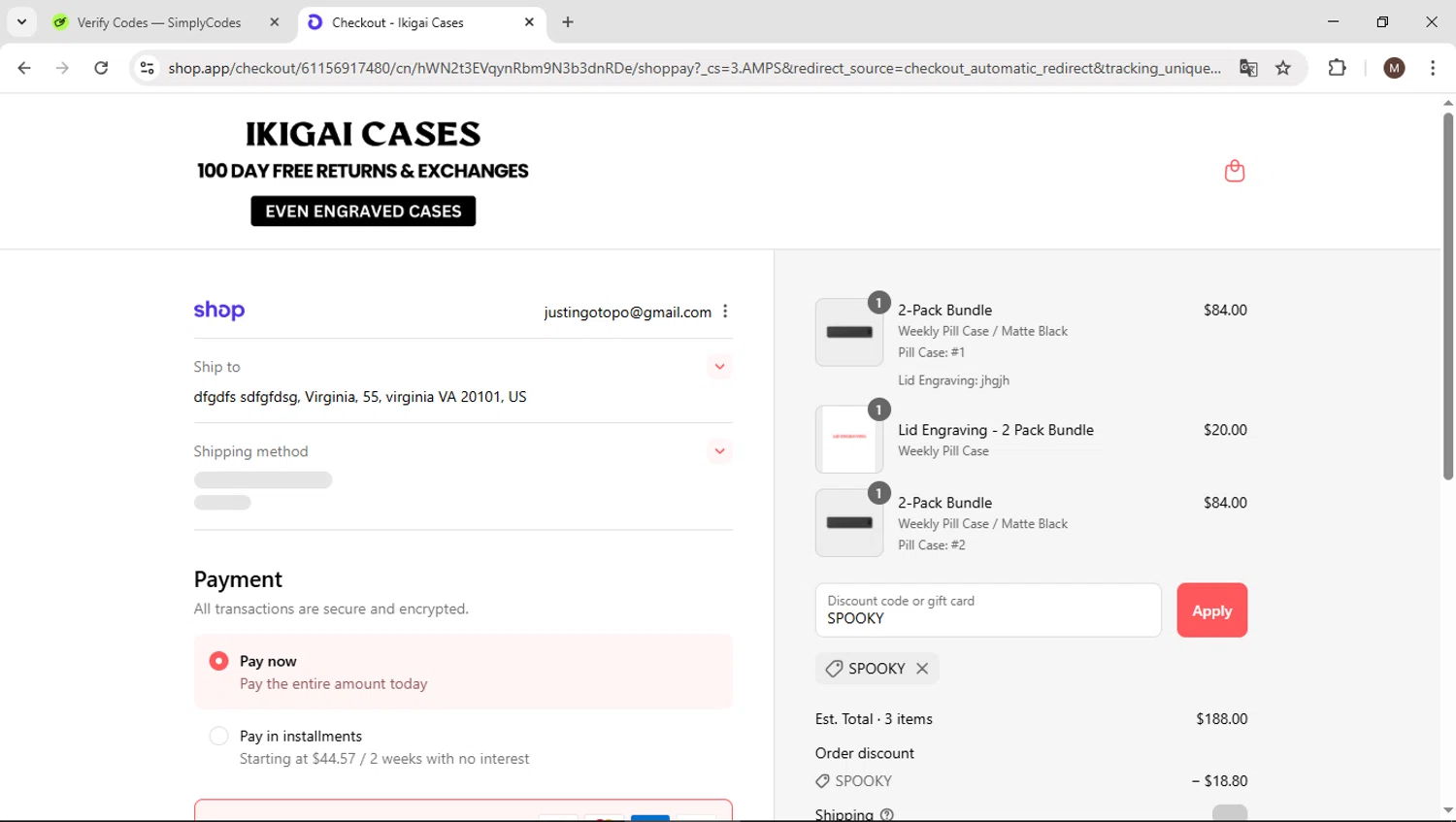Expand the Ship to address section
The image size is (1456, 822).
click(x=719, y=367)
